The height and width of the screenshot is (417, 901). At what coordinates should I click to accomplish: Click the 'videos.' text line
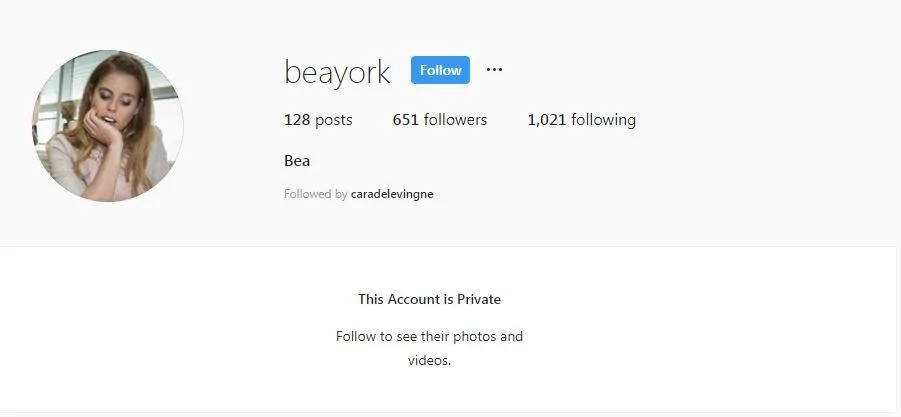(x=429, y=361)
